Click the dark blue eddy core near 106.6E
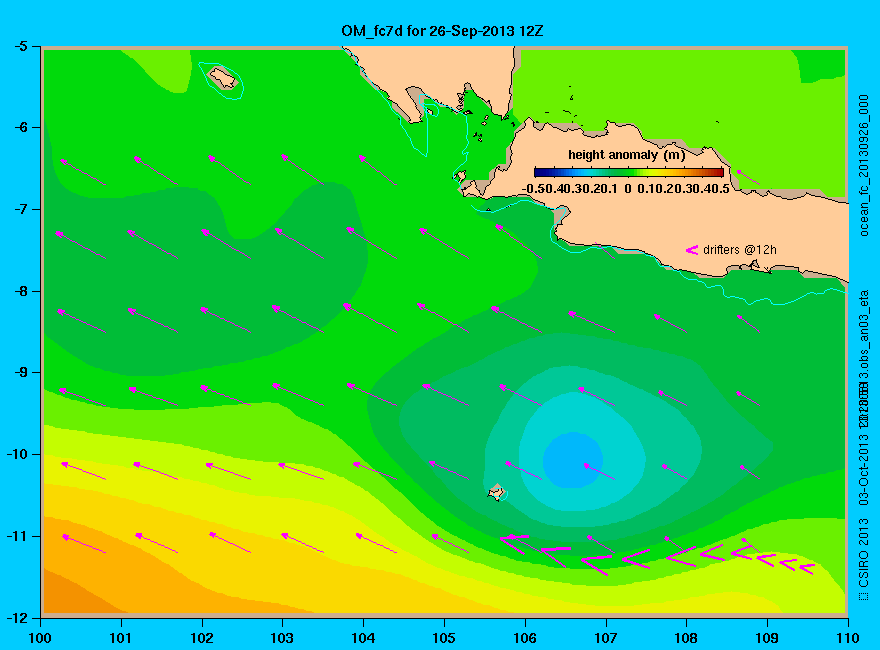 (x=573, y=460)
